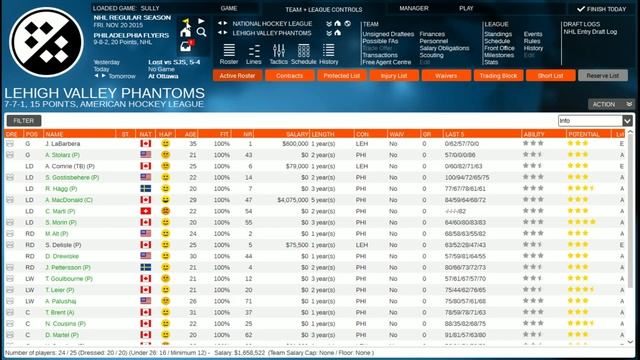
Task: Toggle dressed icon for T. Leier
Action: (x=10, y=290)
